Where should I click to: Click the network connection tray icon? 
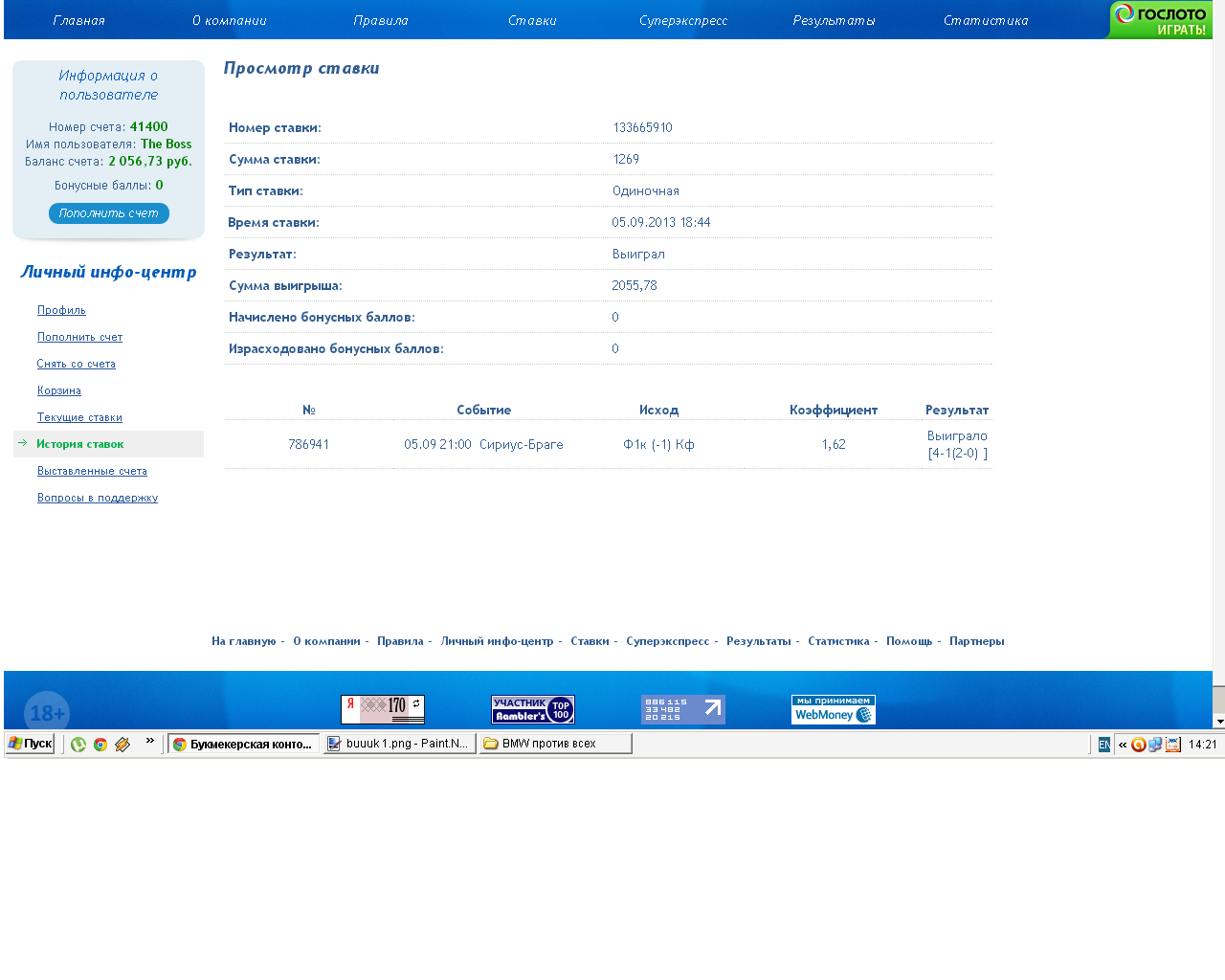(x=1155, y=745)
